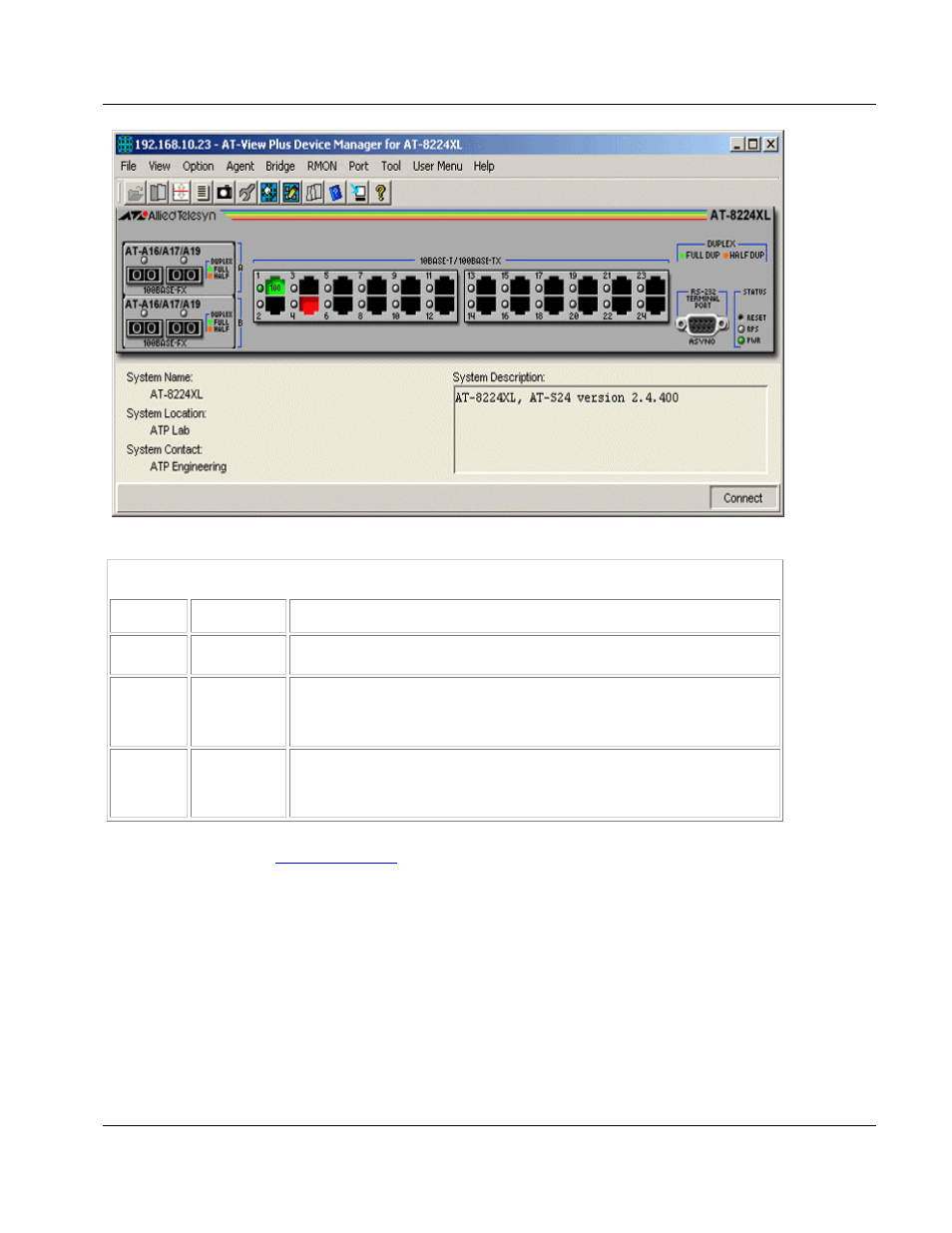Click the text document list toolbar icon
Viewport: 952px width, 1233px height.
pos(203,193)
